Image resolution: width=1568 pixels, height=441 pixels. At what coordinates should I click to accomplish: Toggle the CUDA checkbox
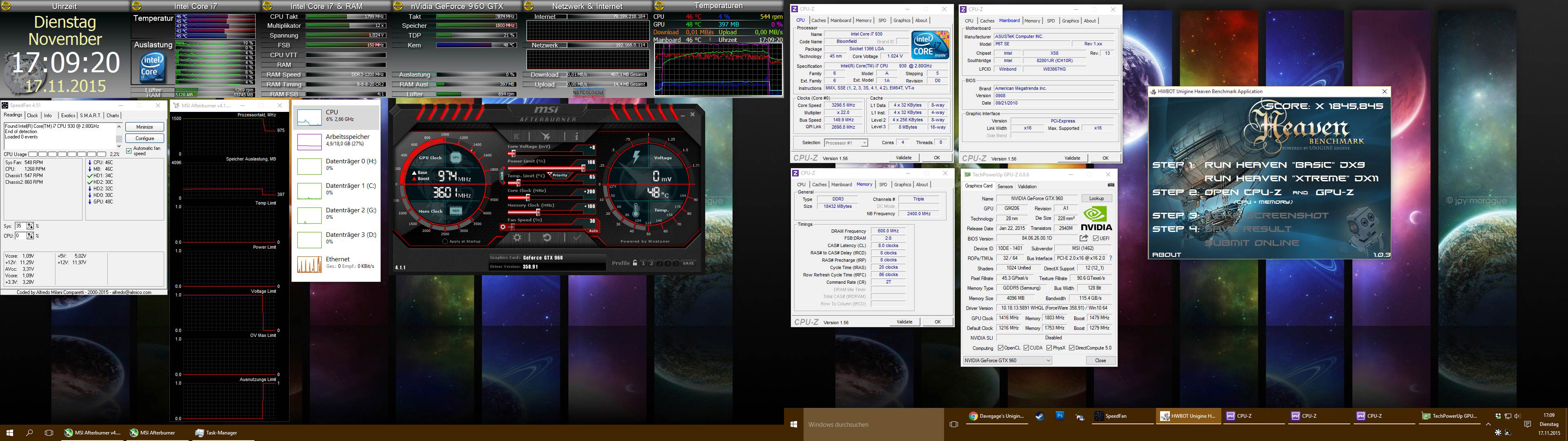[1026, 348]
